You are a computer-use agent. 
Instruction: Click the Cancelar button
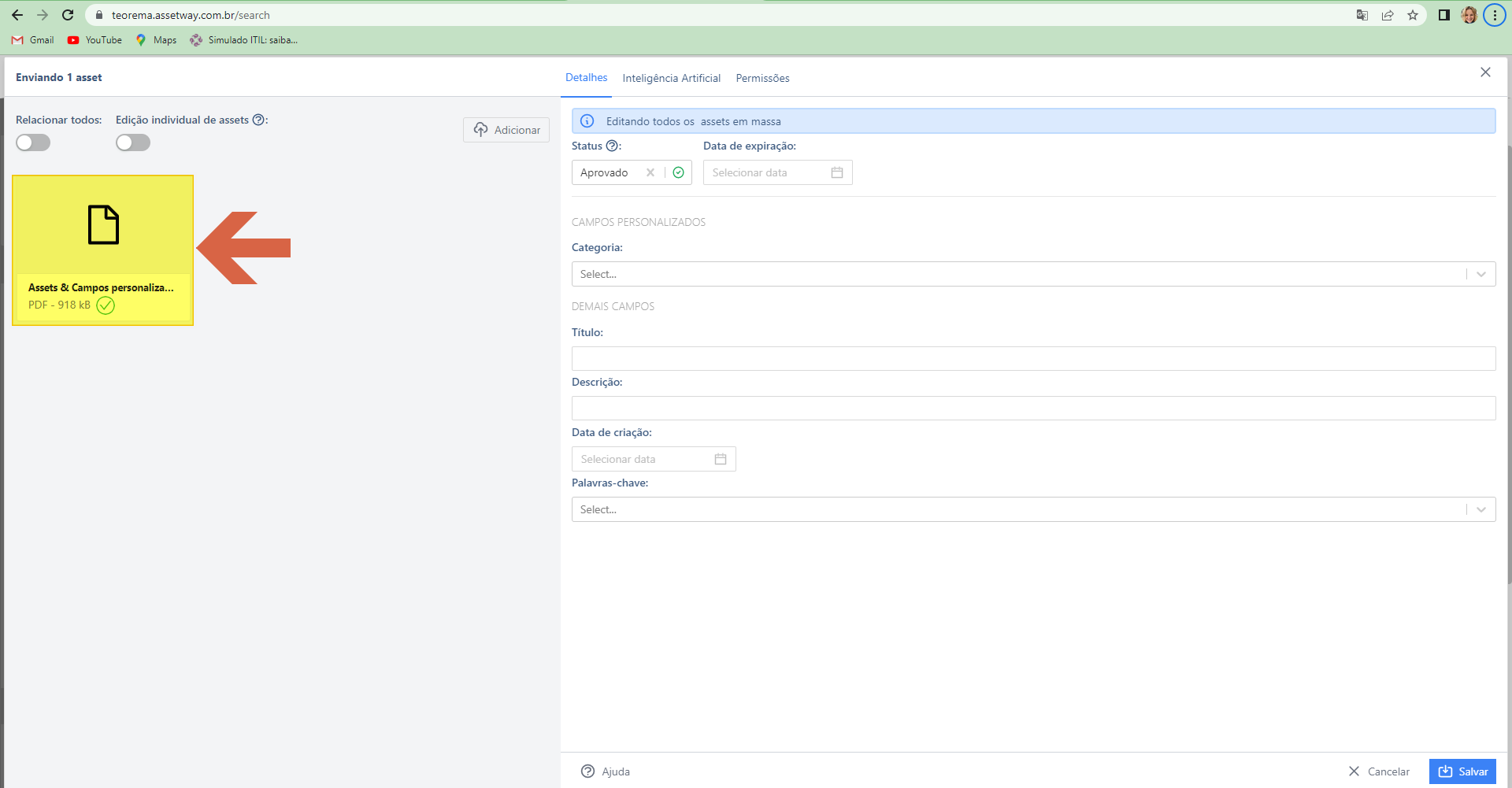click(x=1379, y=771)
